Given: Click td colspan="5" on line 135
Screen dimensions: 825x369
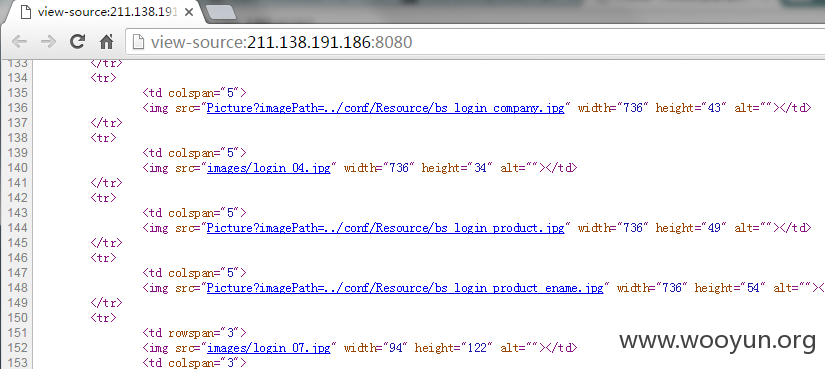Looking at the screenshot, I should click(194, 93).
